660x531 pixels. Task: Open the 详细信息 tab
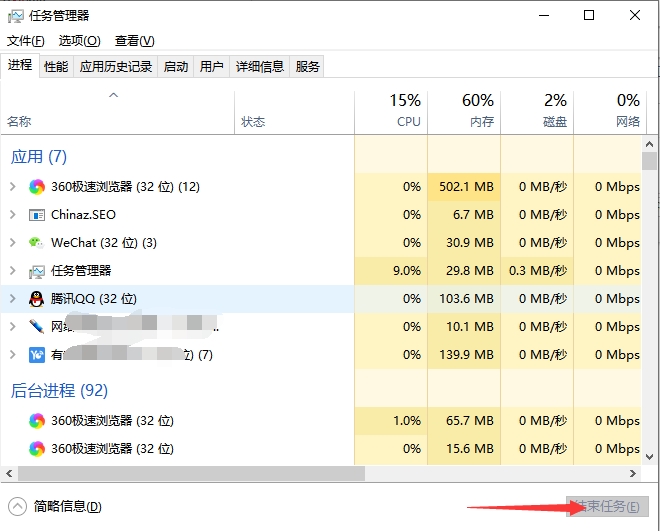click(x=260, y=66)
